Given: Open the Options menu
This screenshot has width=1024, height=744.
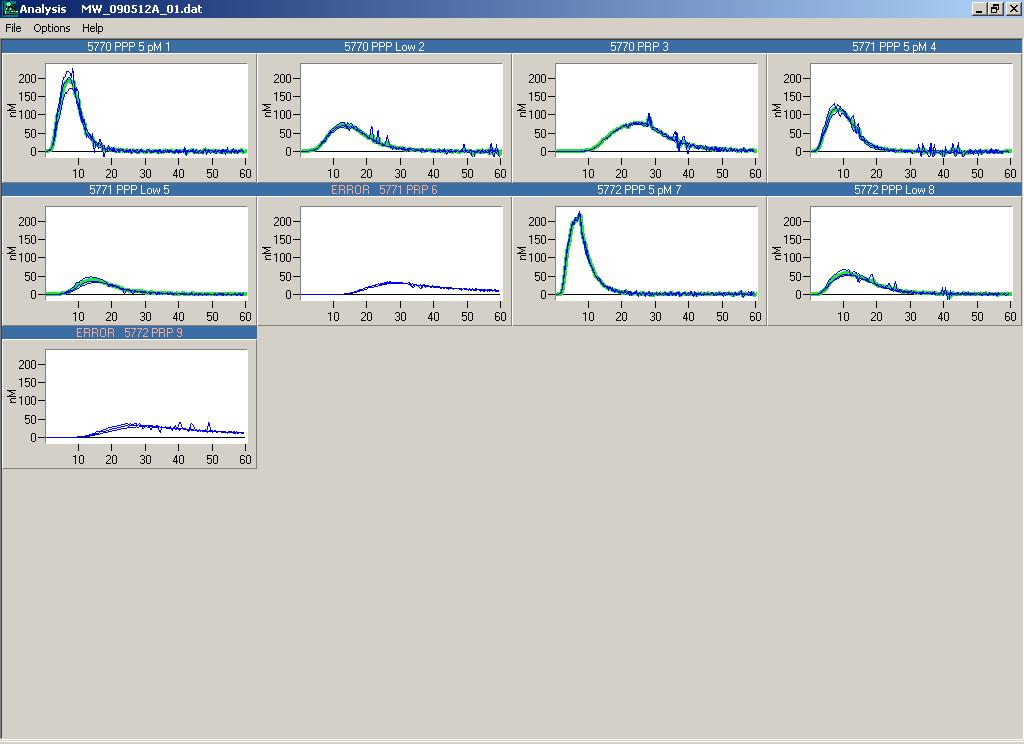Looking at the screenshot, I should pyautogui.click(x=52, y=28).
